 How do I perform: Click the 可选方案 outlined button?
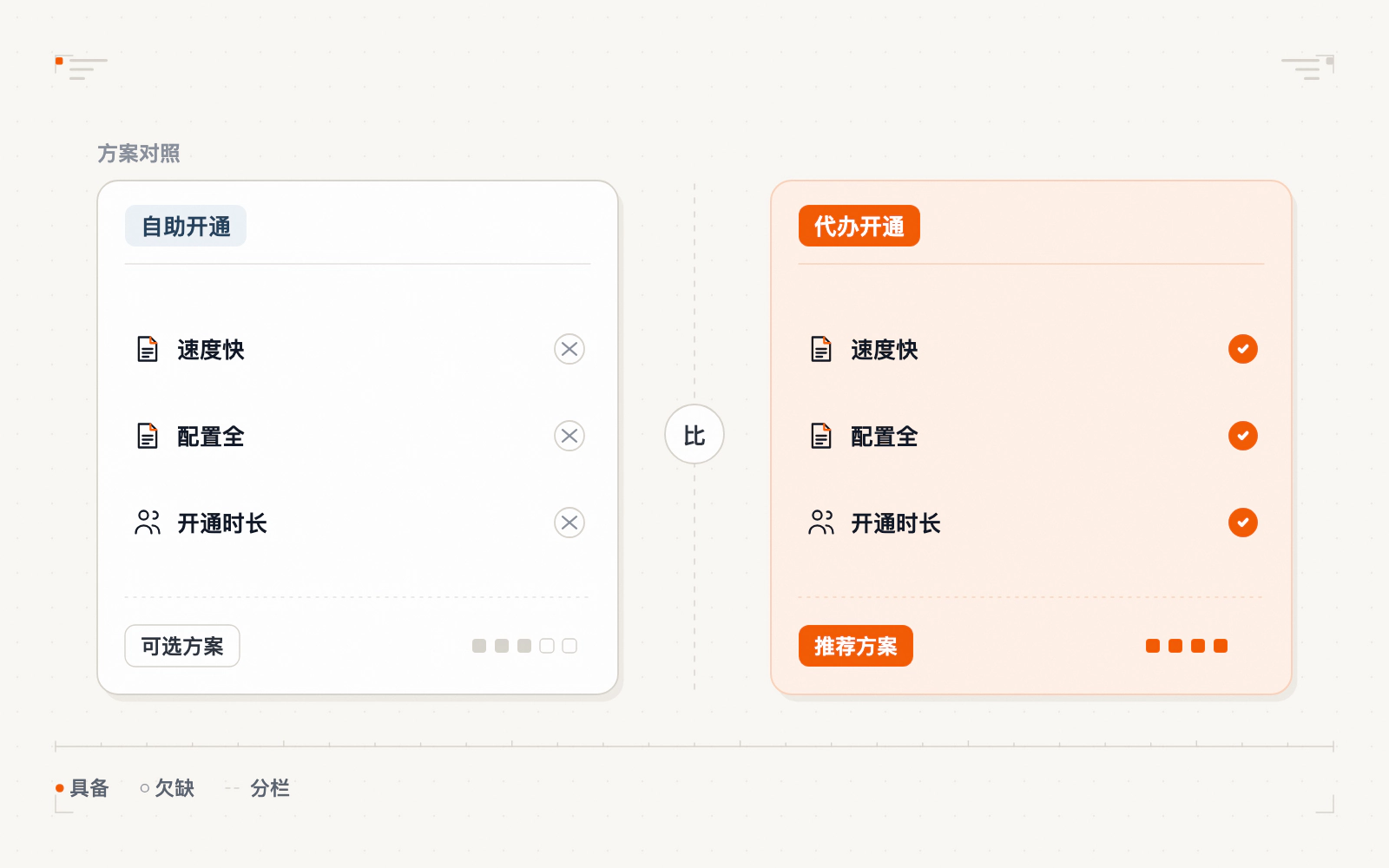pos(182,646)
